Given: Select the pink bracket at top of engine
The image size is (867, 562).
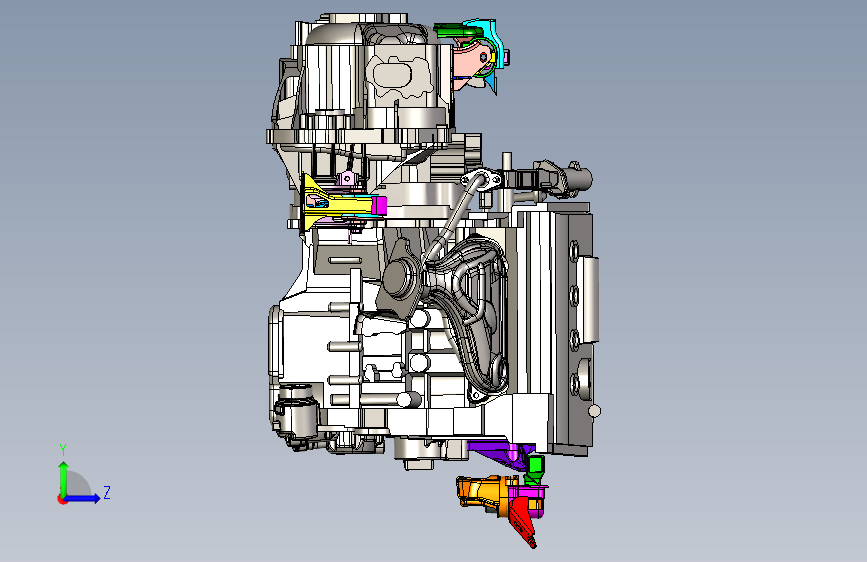Looking at the screenshot, I should [x=469, y=62].
